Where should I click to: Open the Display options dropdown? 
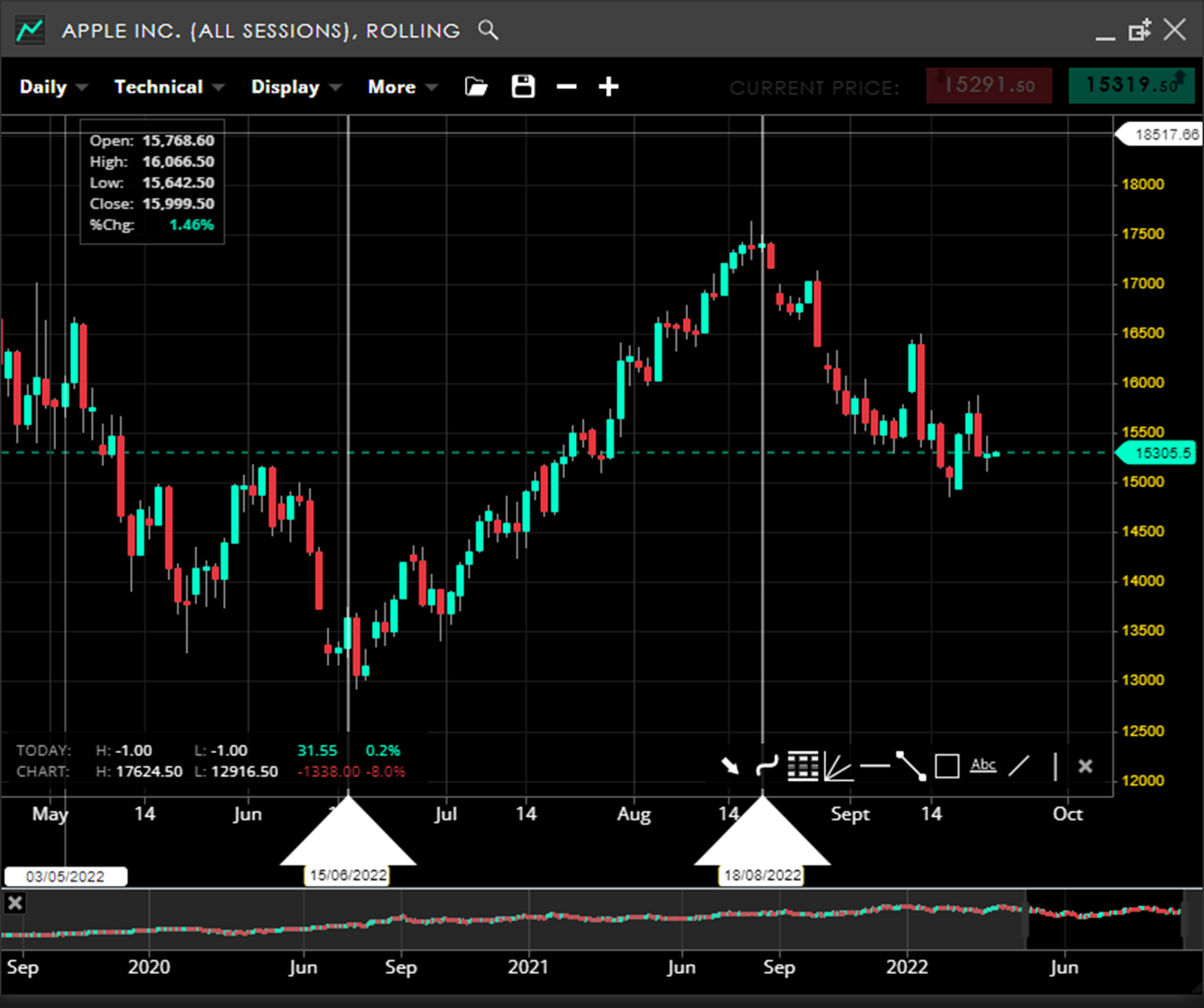[295, 87]
